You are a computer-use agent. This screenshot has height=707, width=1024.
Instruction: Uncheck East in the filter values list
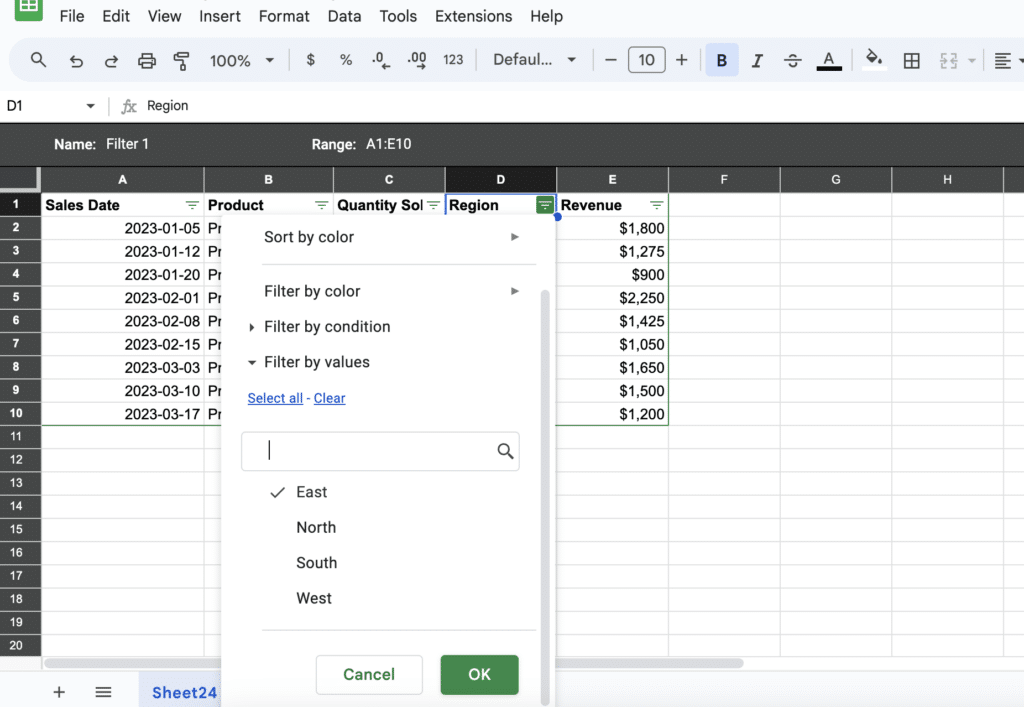pyautogui.click(x=310, y=492)
